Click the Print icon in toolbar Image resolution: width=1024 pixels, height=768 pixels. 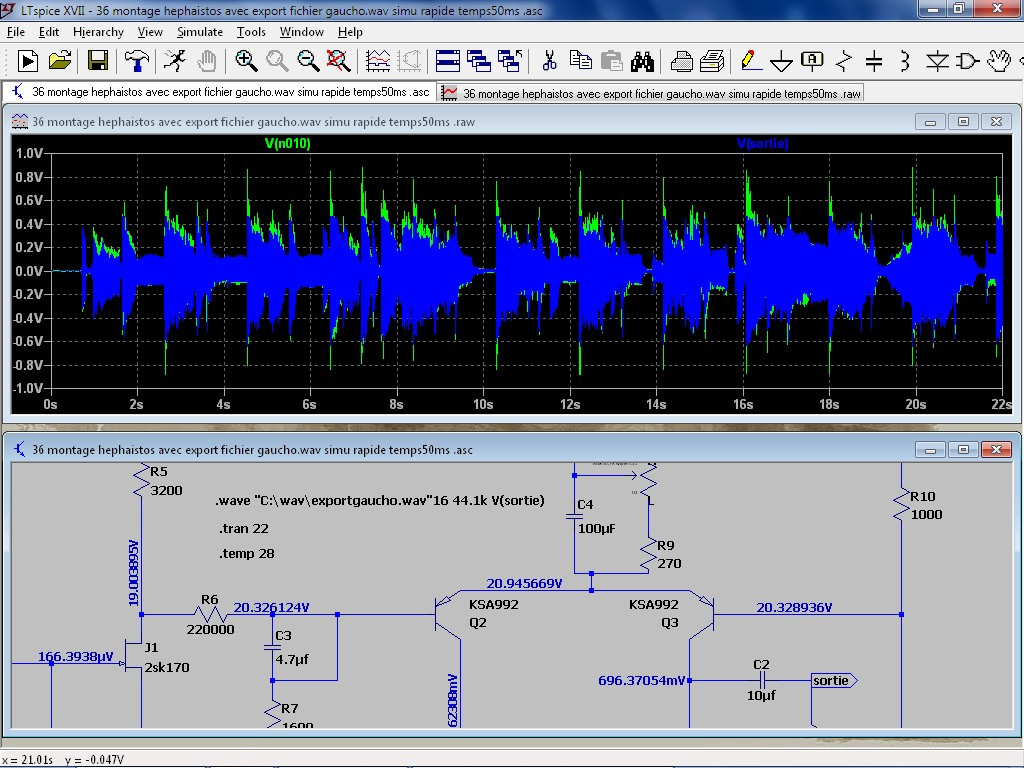712,62
